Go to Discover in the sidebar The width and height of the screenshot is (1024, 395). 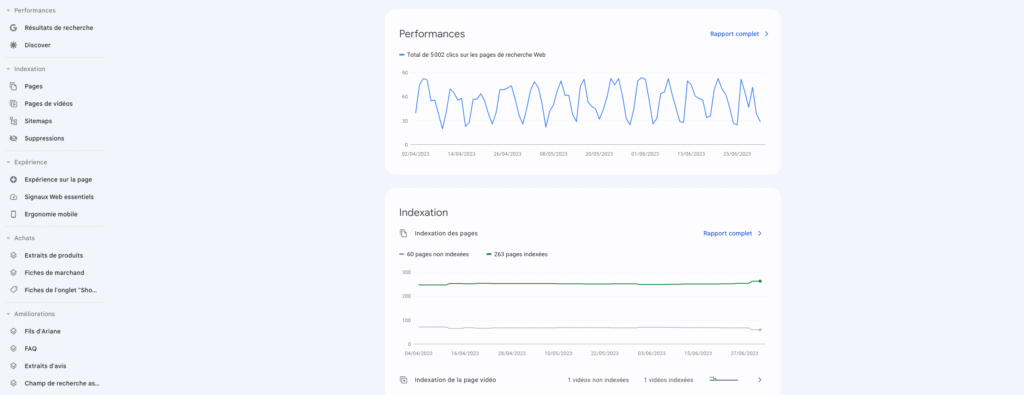tap(37, 45)
